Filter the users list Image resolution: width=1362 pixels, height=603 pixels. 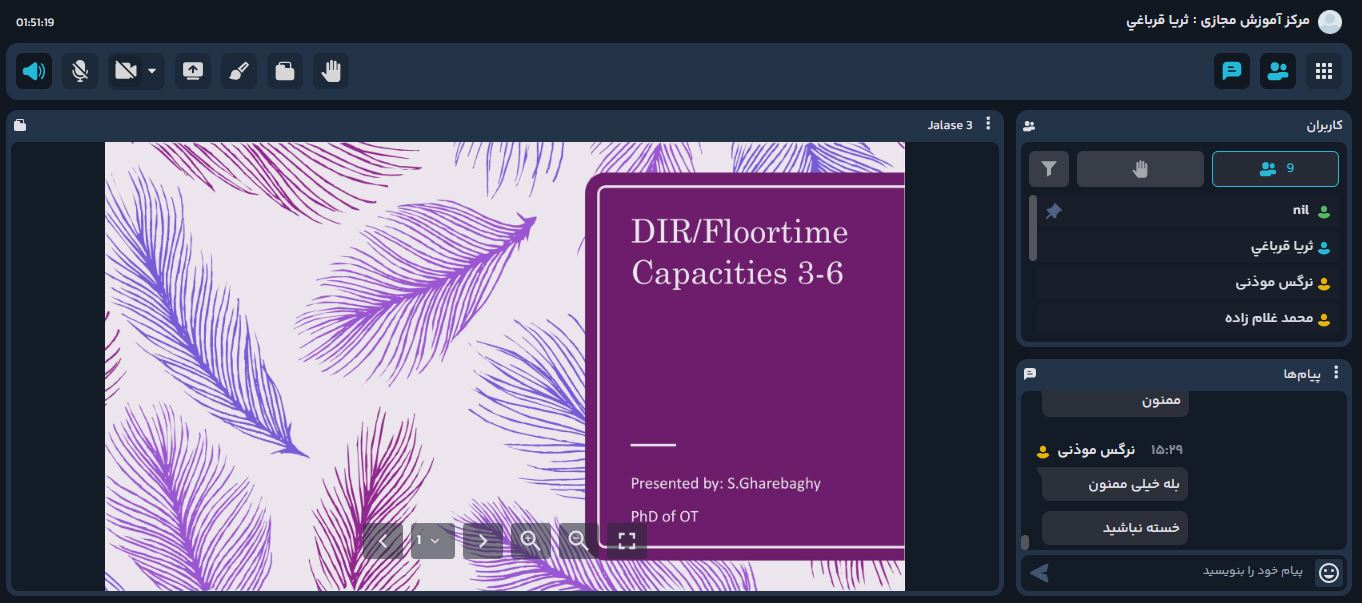[x=1049, y=169]
